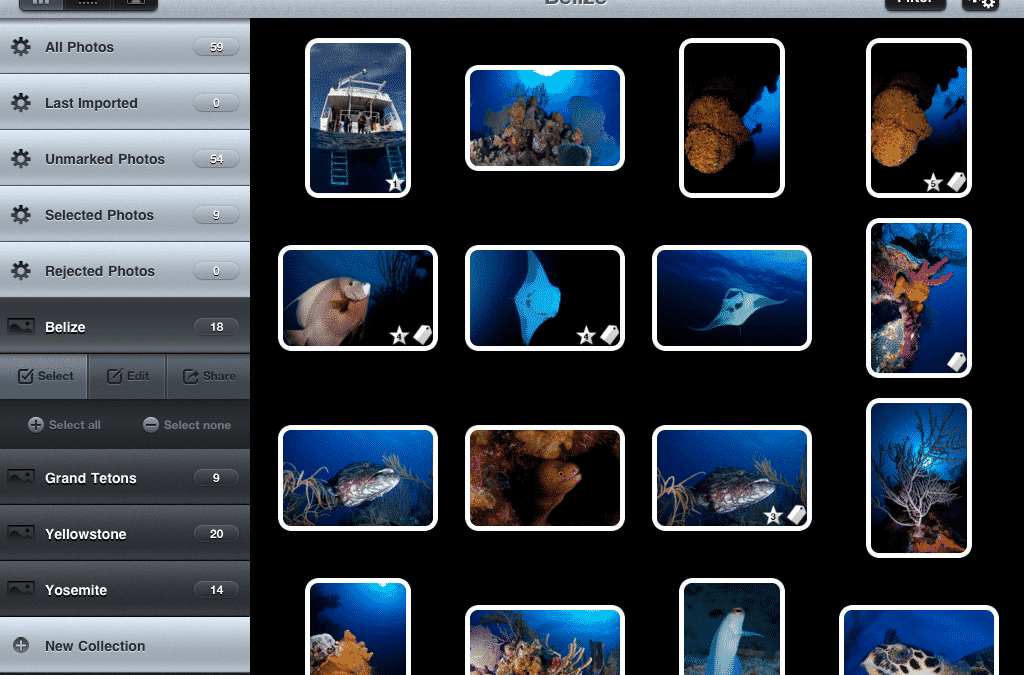1024x675 pixels.
Task: Enable Select mode for photos
Action: [x=45, y=376]
